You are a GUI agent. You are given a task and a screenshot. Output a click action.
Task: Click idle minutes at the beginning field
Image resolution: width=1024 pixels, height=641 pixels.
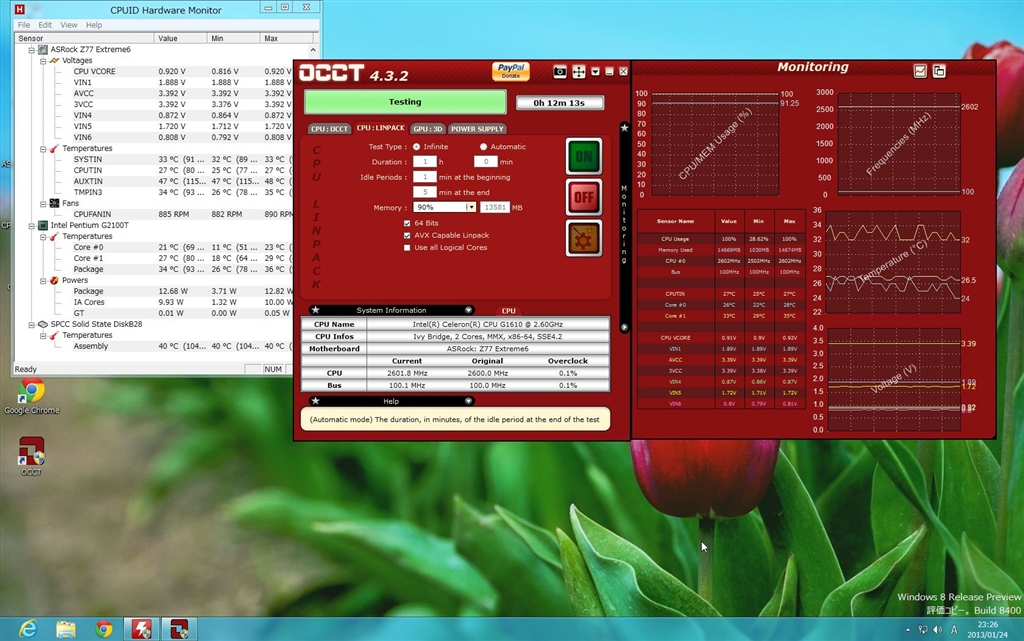(424, 177)
